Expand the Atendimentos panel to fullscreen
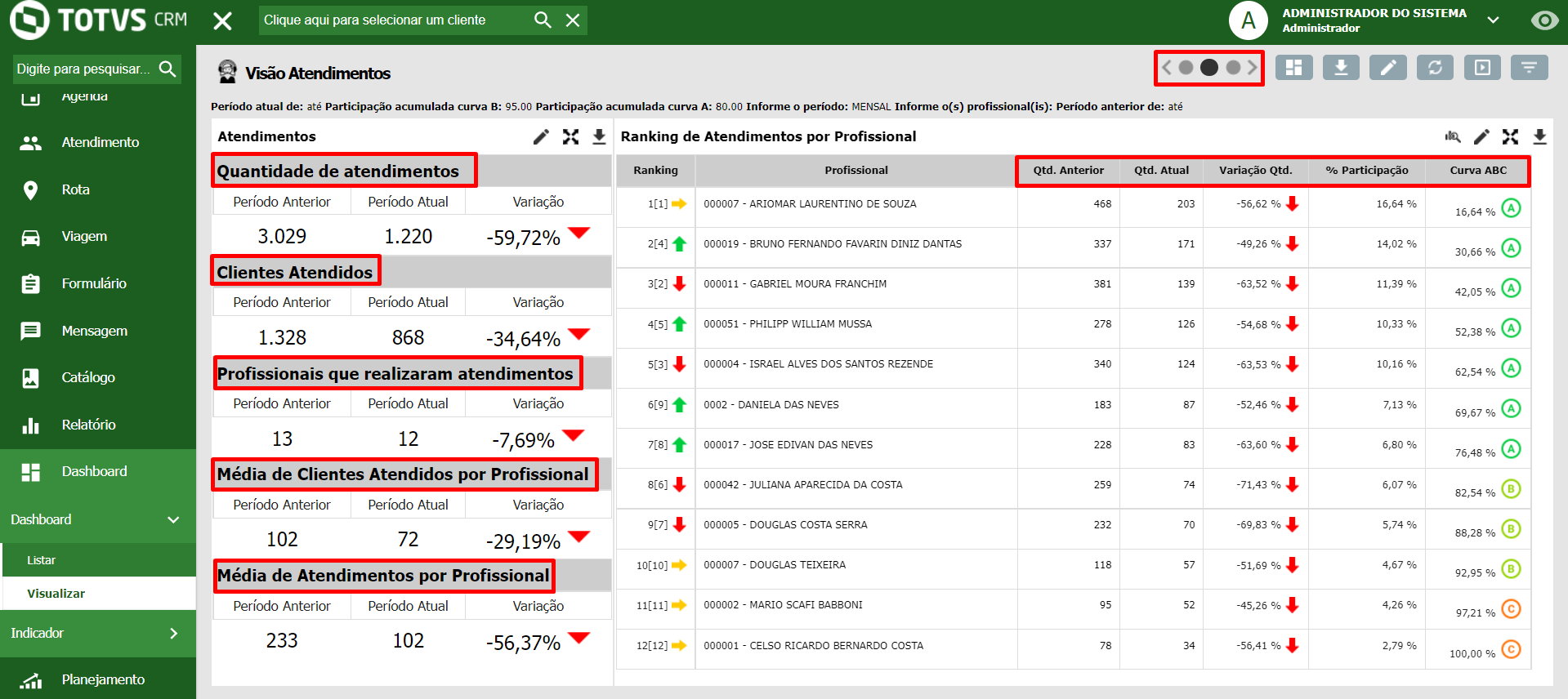This screenshot has height=699, width=1568. point(570,136)
